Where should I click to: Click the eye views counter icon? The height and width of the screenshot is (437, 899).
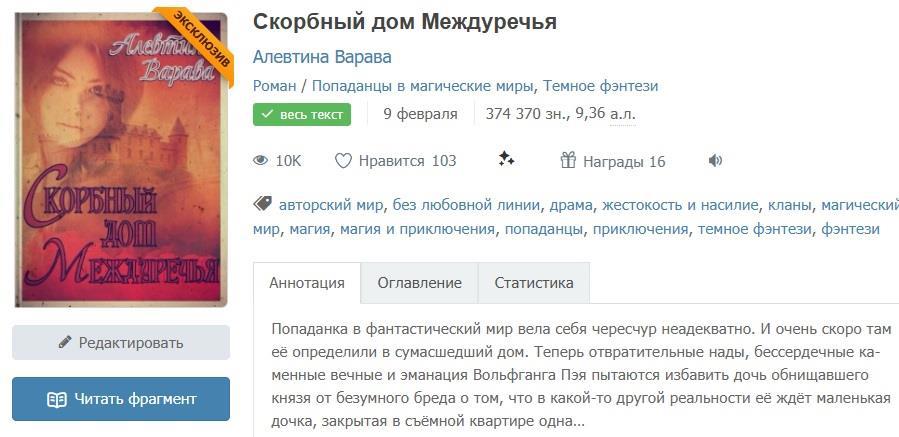coord(261,161)
